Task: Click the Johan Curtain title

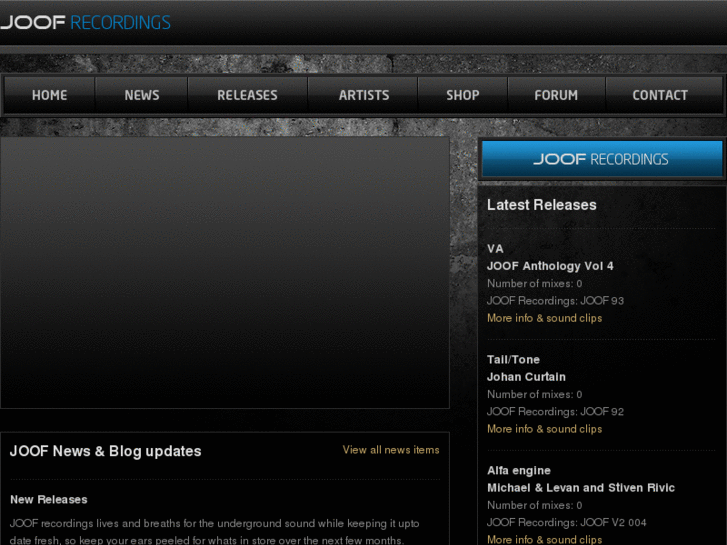Action: (526, 377)
